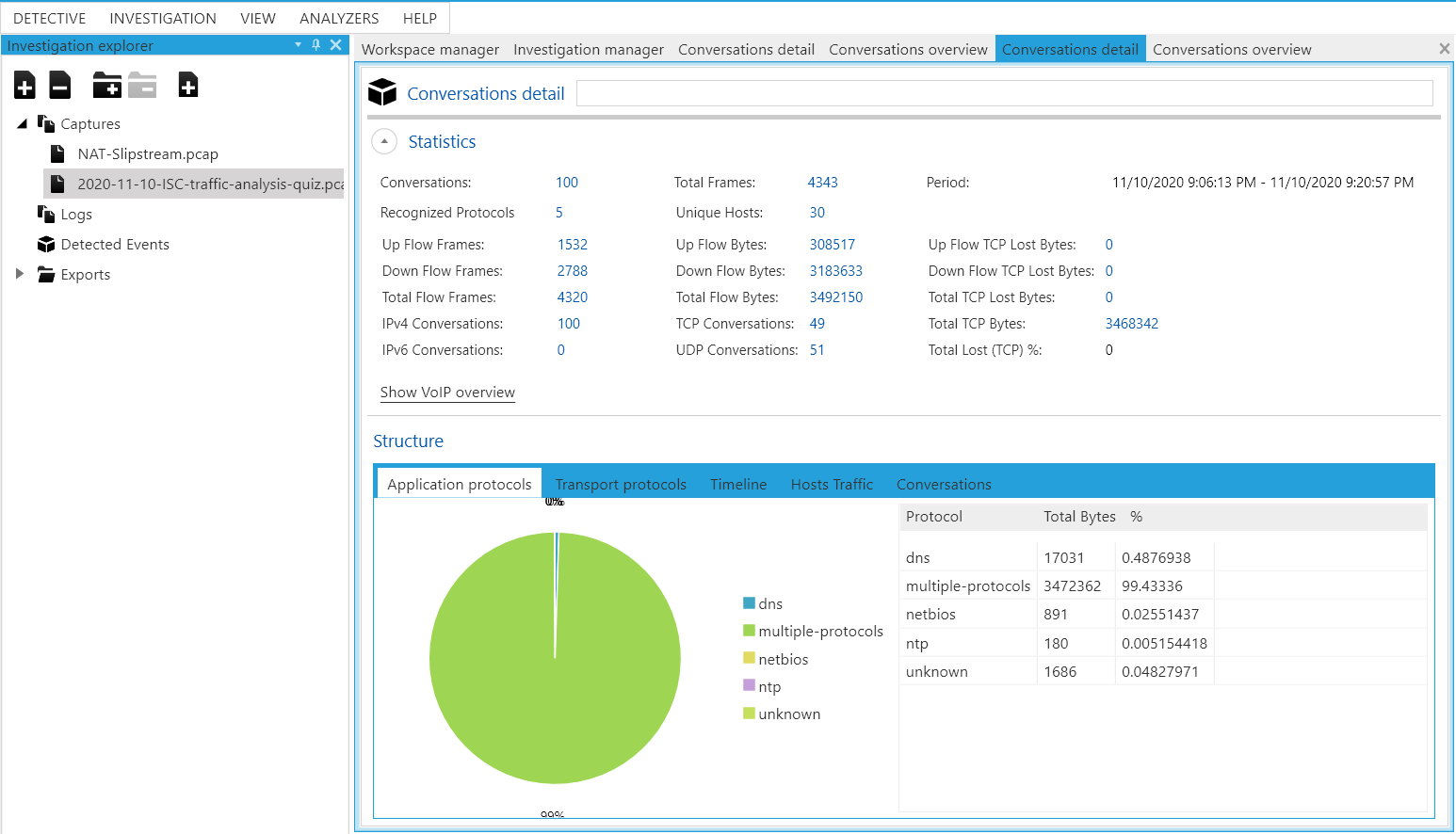1456x834 pixels.
Task: Open the Investigation explorer panel options dropdown
Action: pos(299,45)
